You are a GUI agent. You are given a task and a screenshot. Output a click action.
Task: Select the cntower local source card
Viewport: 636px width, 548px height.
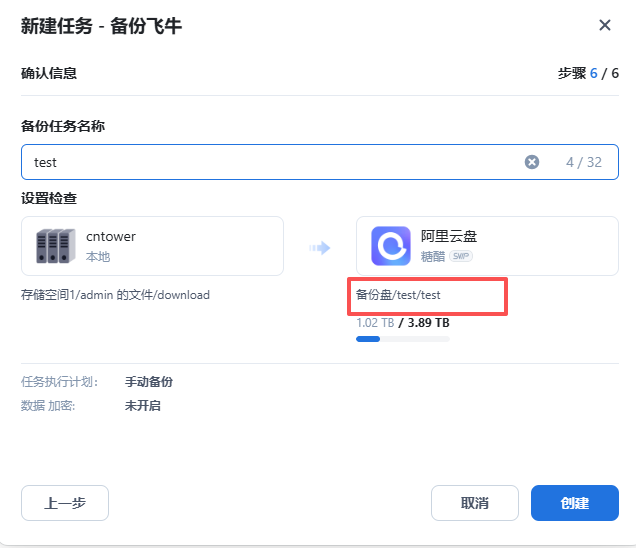click(152, 246)
